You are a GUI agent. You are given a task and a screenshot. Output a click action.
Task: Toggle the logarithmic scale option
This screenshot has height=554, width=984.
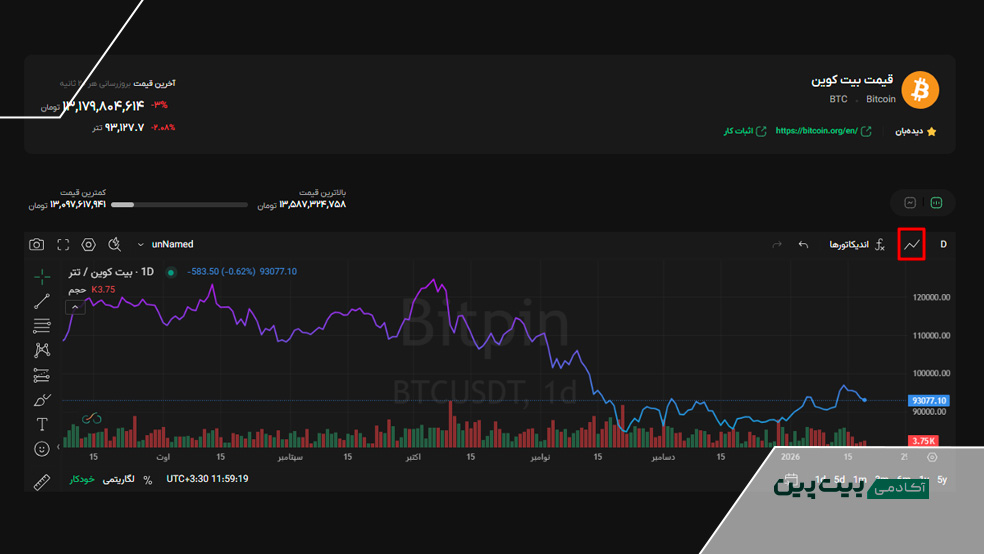[124, 480]
